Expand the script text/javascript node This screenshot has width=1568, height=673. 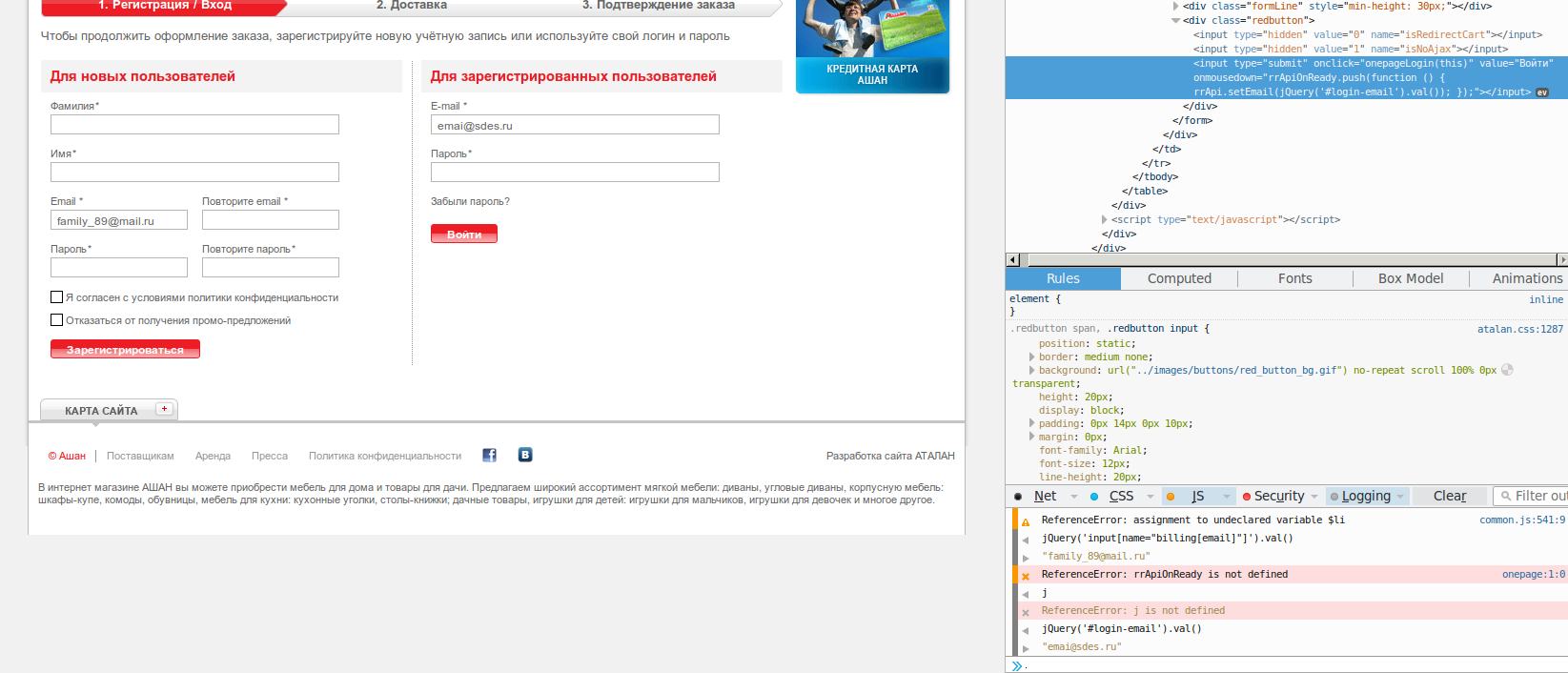tap(1105, 219)
